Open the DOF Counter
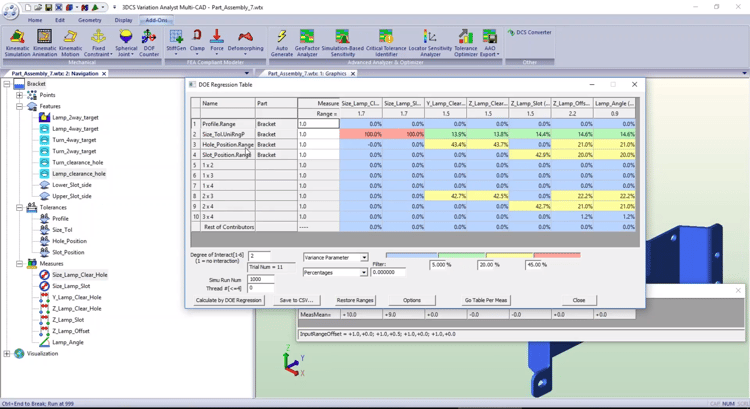Screen dimensions: 750x409 pos(149,43)
